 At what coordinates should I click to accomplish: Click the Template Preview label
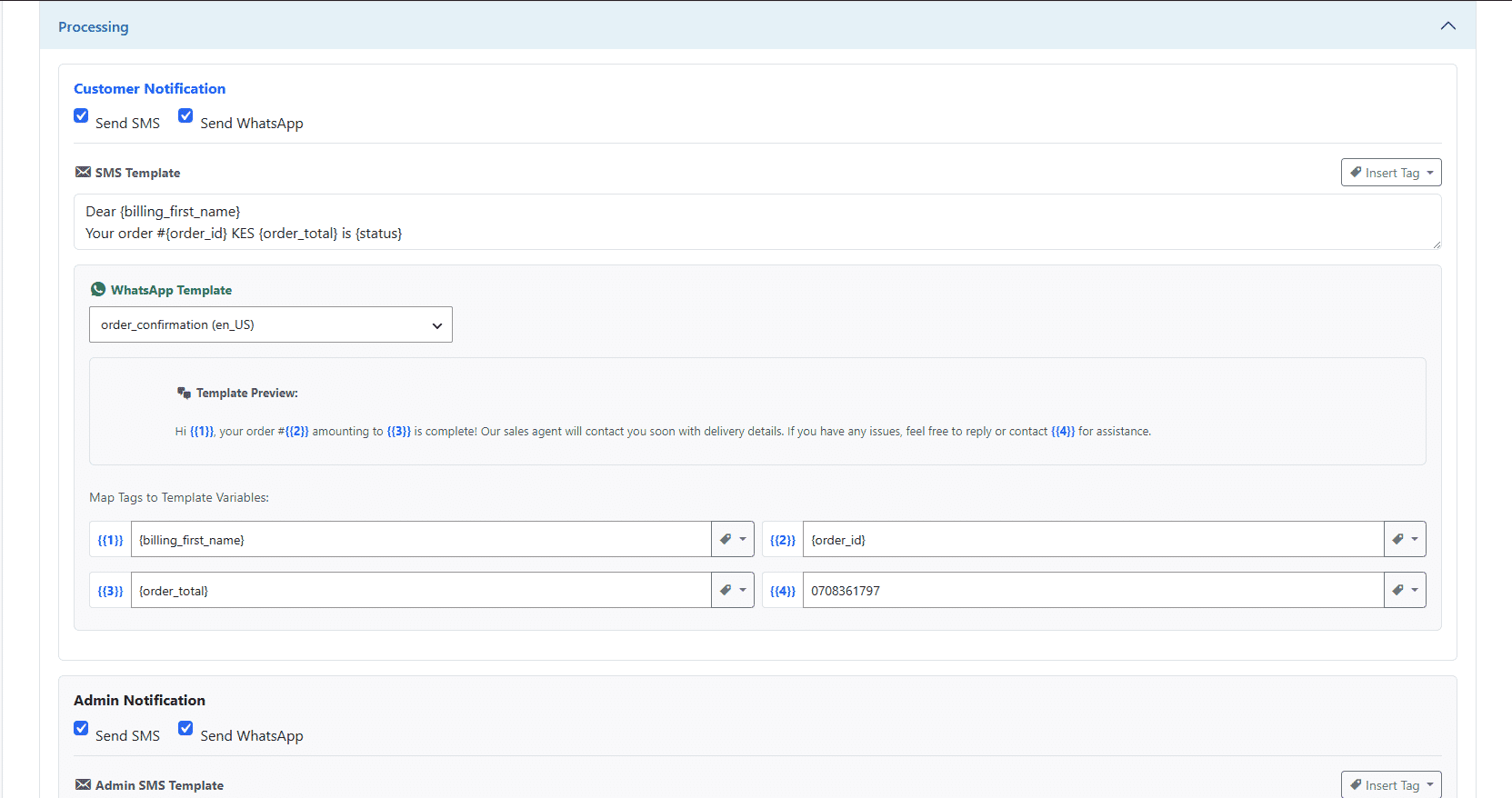[x=247, y=393]
